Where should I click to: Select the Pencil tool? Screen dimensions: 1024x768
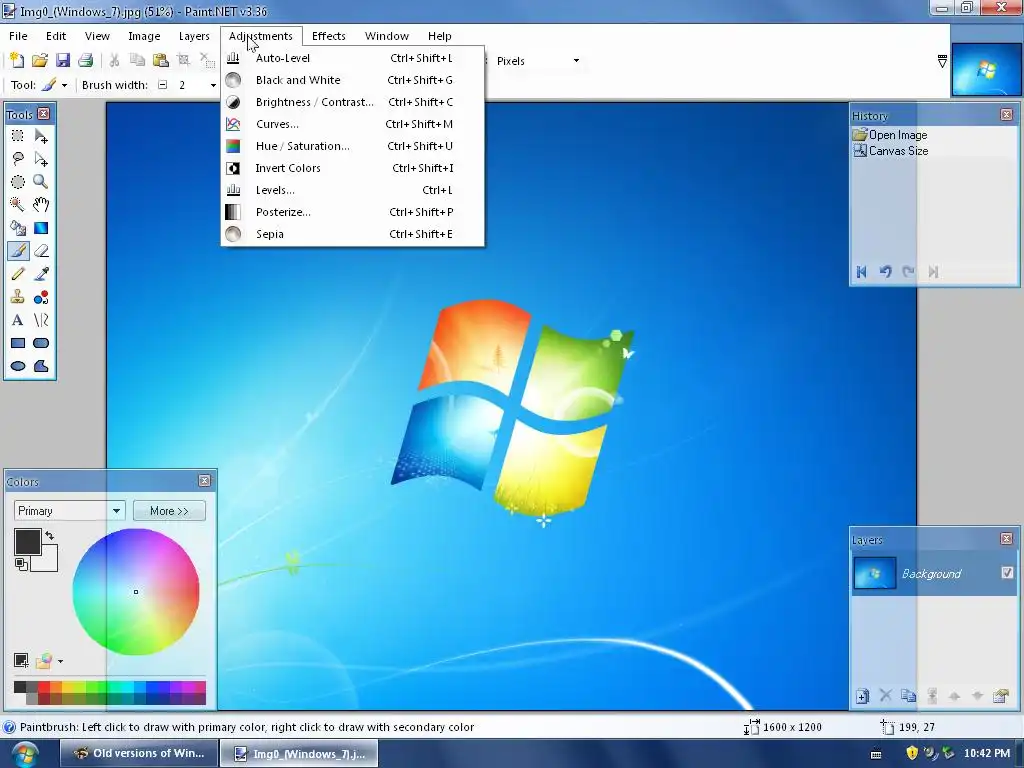click(18, 274)
